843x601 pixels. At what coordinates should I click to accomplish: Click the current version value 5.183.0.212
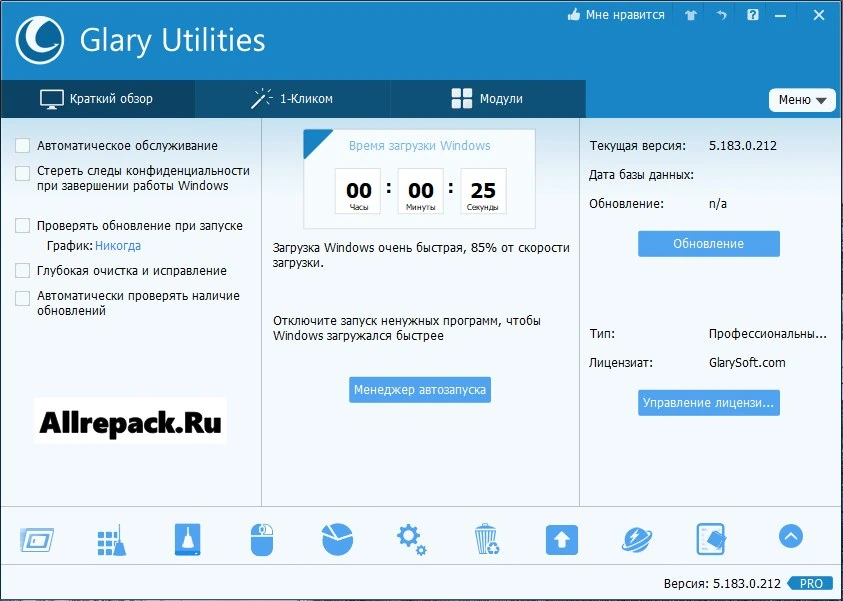[x=742, y=146]
